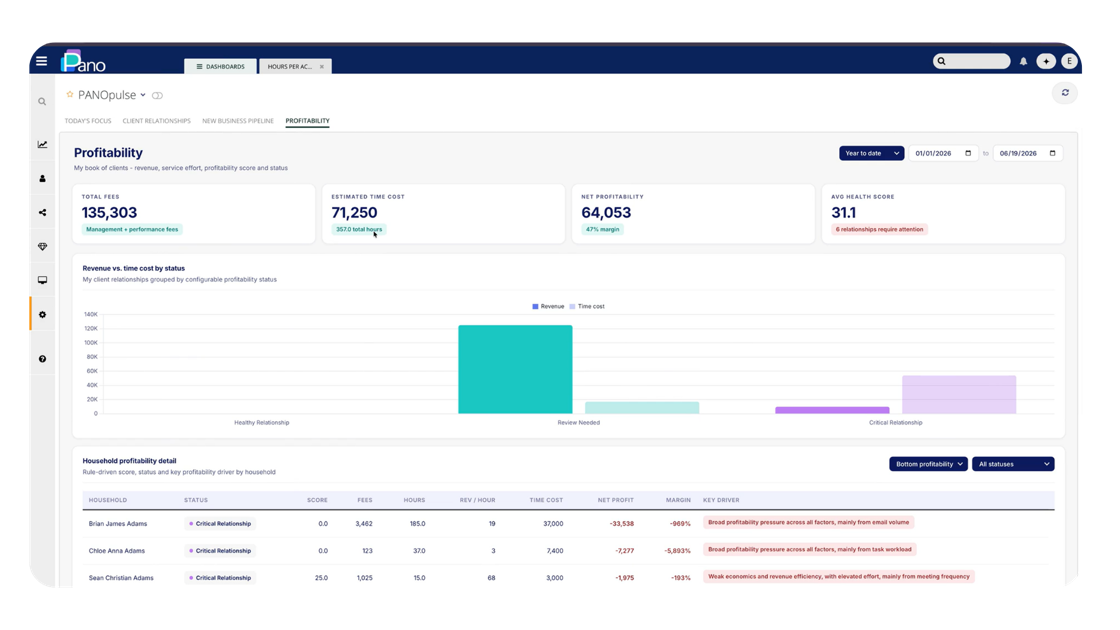1120x630 pixels.
Task: Sort by the Time Cost column header
Action: point(546,500)
